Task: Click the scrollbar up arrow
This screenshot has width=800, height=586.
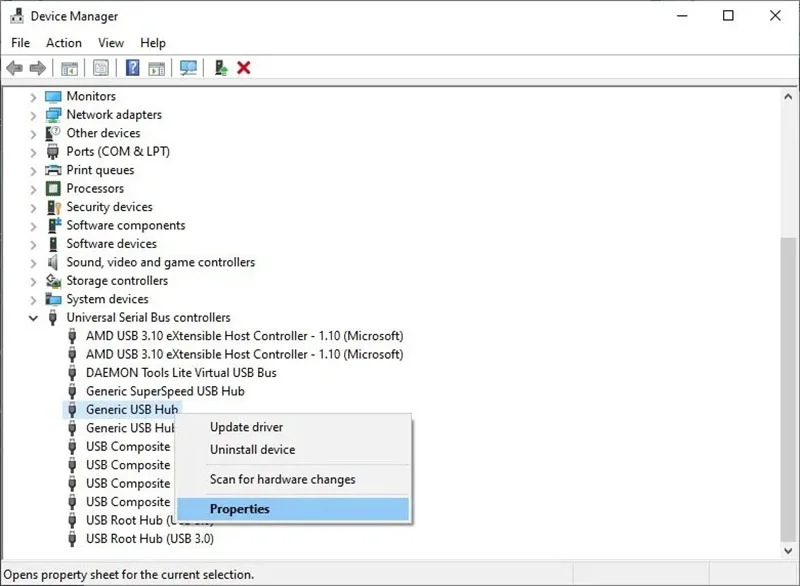Action: click(788, 96)
